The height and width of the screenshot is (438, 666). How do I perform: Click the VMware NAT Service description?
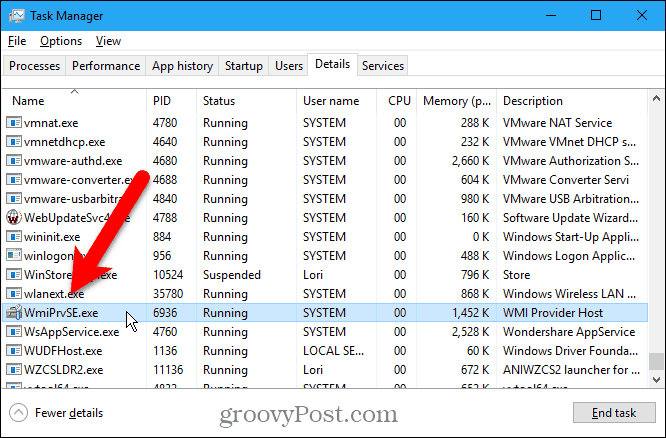tap(557, 123)
